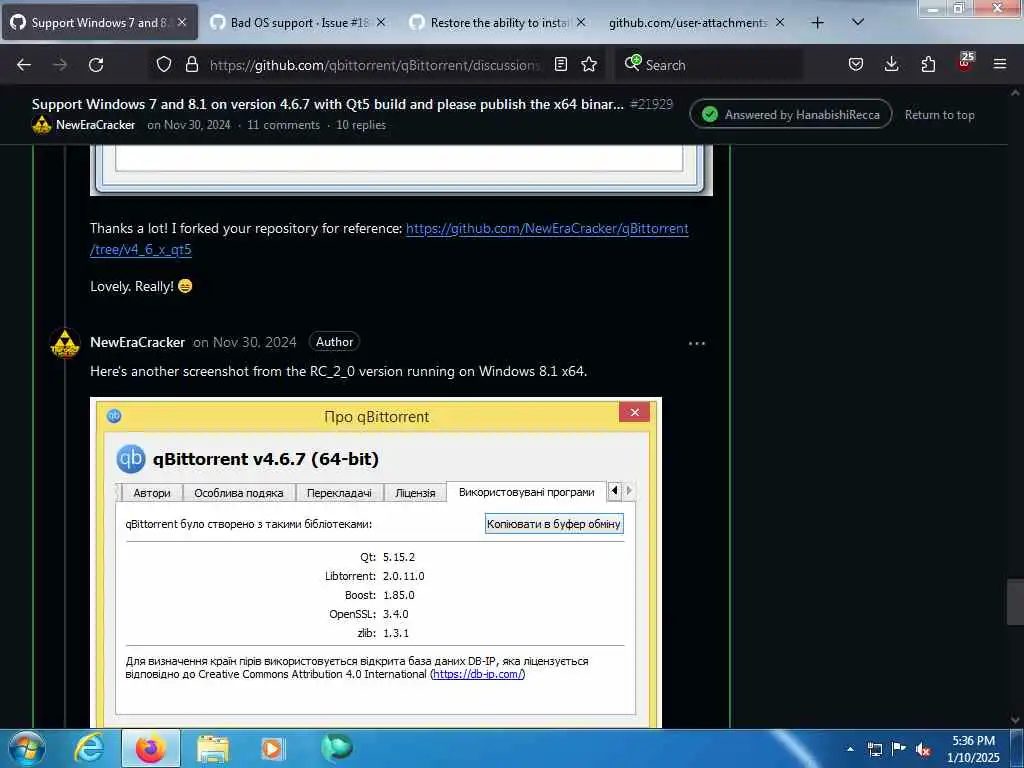Click NewEraCracker avatar beside the comment
This screenshot has height=768, width=1024.
(x=65, y=343)
